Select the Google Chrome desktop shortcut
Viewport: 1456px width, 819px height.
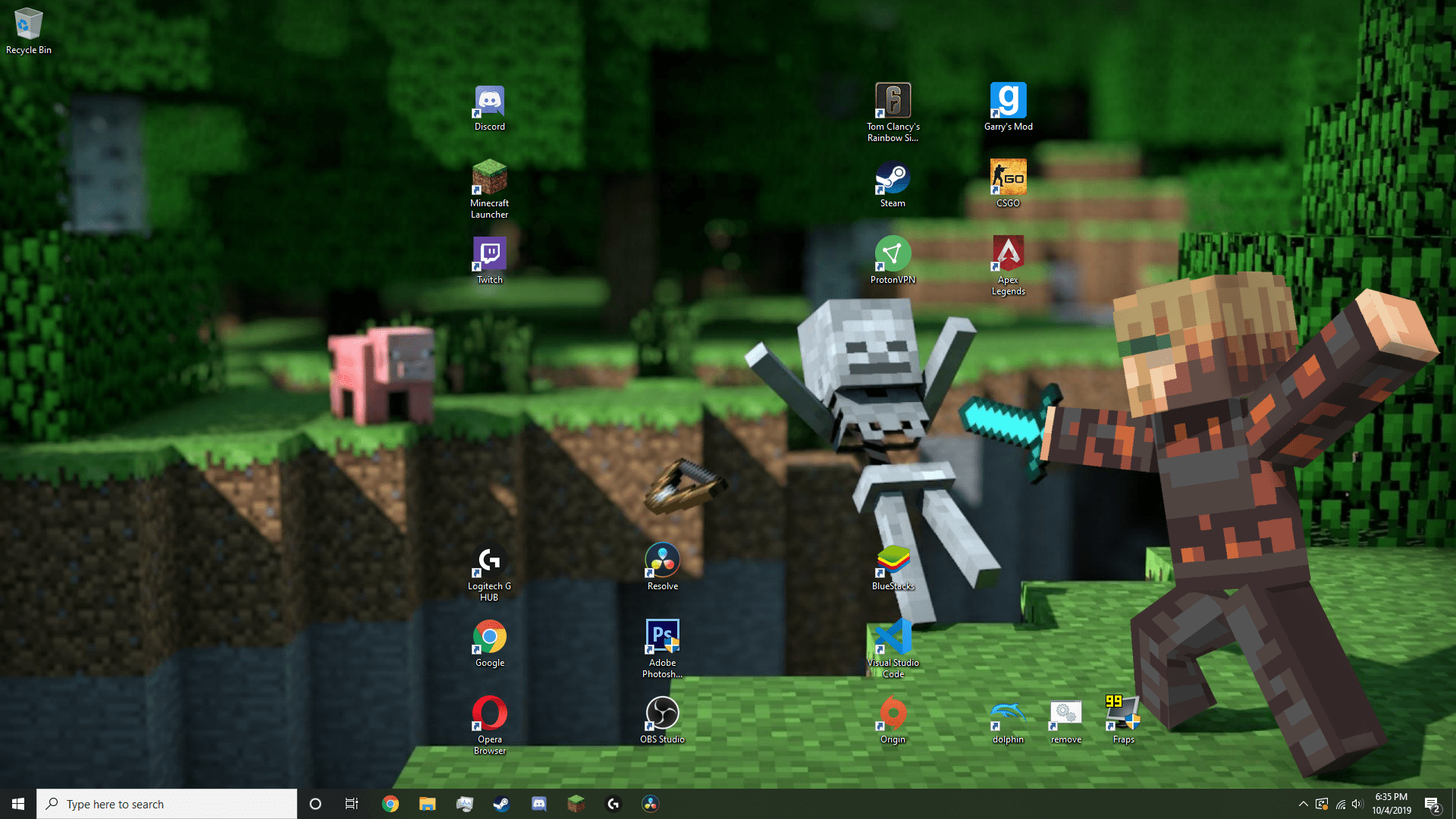pos(490,645)
